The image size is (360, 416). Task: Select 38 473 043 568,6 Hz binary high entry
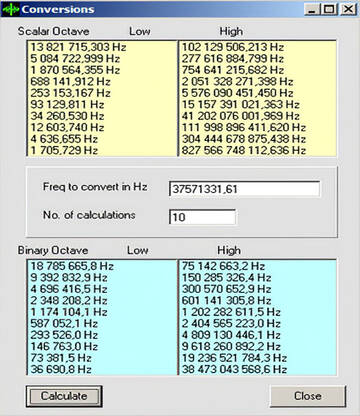click(234, 369)
